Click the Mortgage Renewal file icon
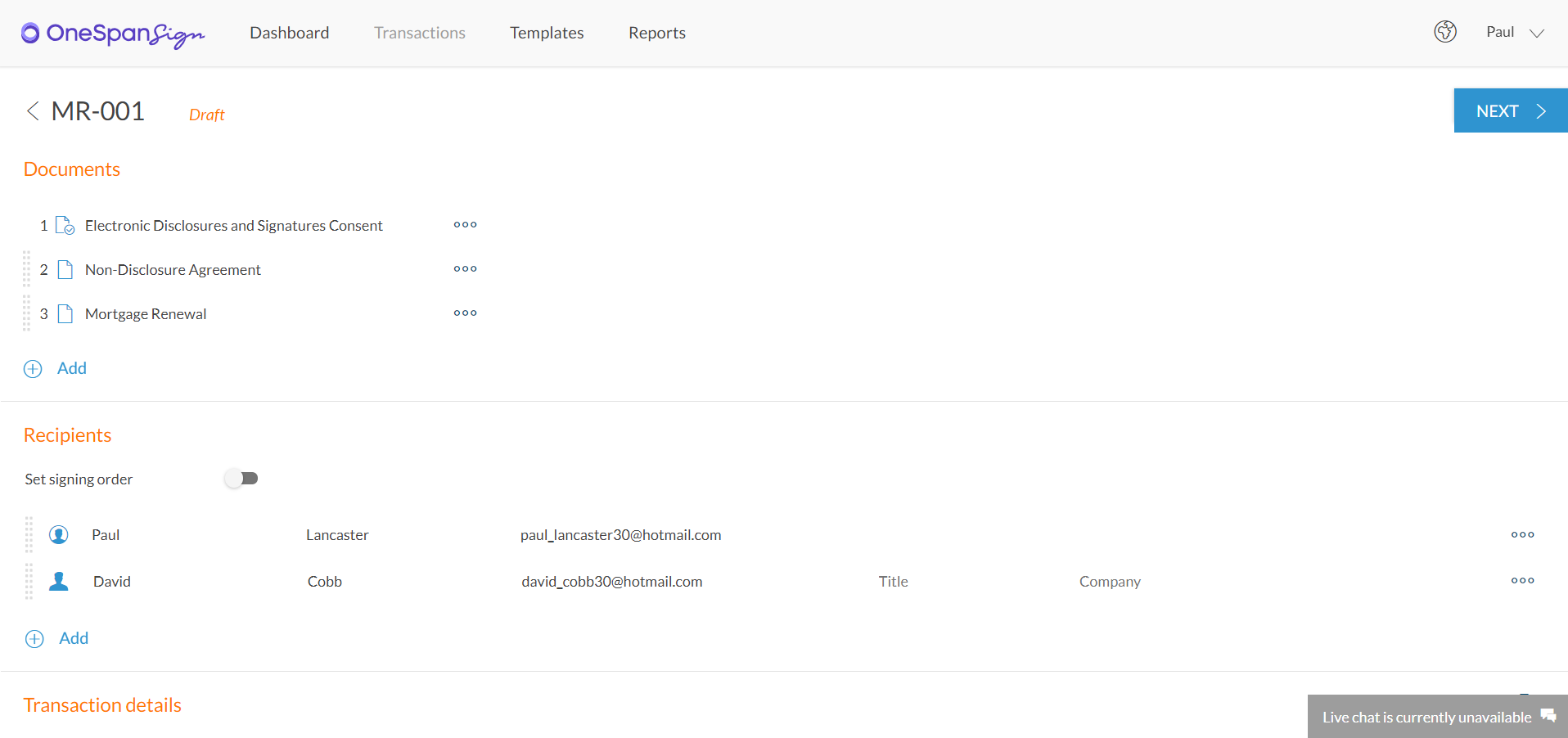This screenshot has height=738, width=1568. pos(65,314)
